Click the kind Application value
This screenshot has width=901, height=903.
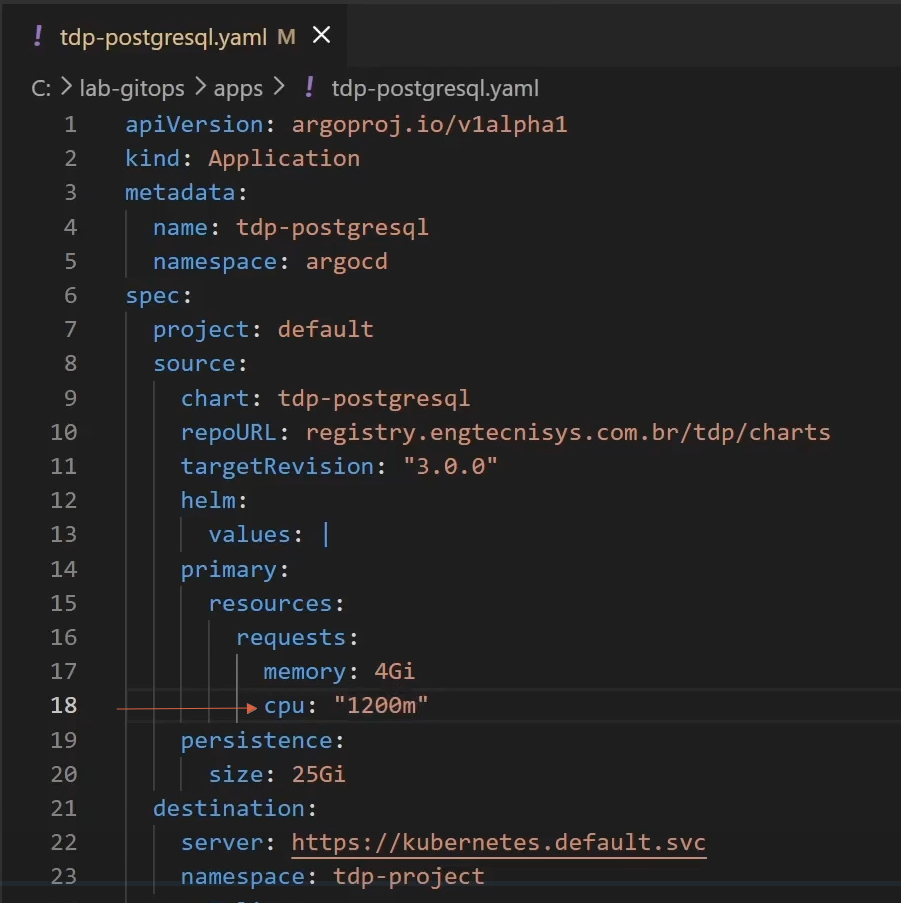[284, 158]
